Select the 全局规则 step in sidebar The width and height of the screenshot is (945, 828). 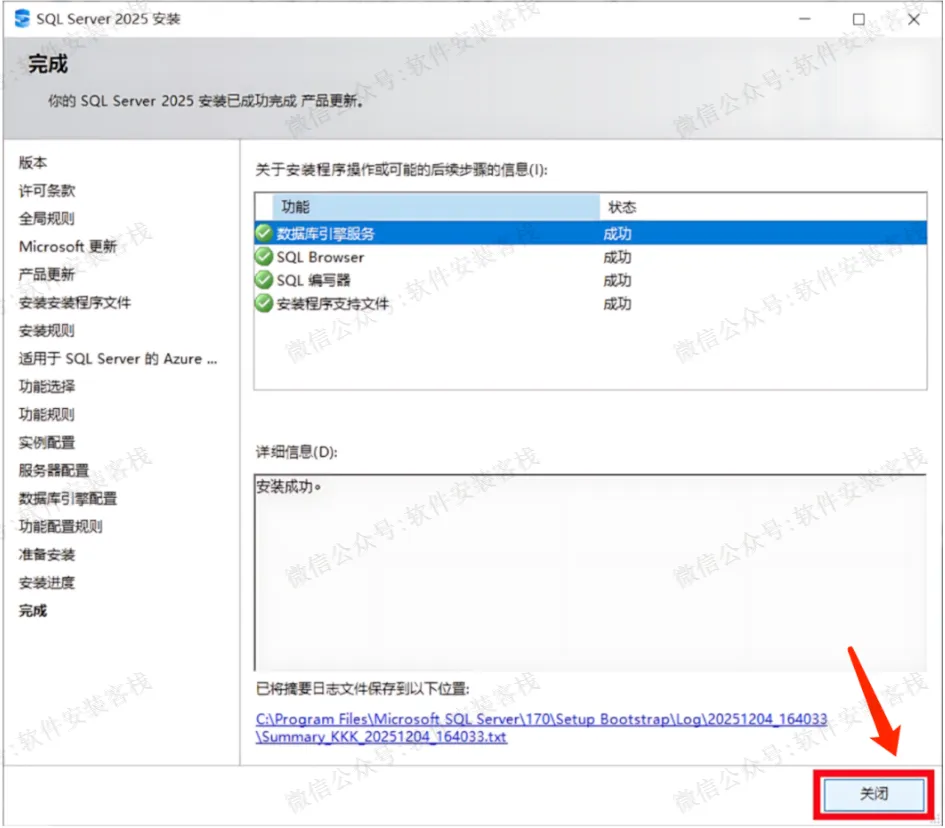(46, 218)
